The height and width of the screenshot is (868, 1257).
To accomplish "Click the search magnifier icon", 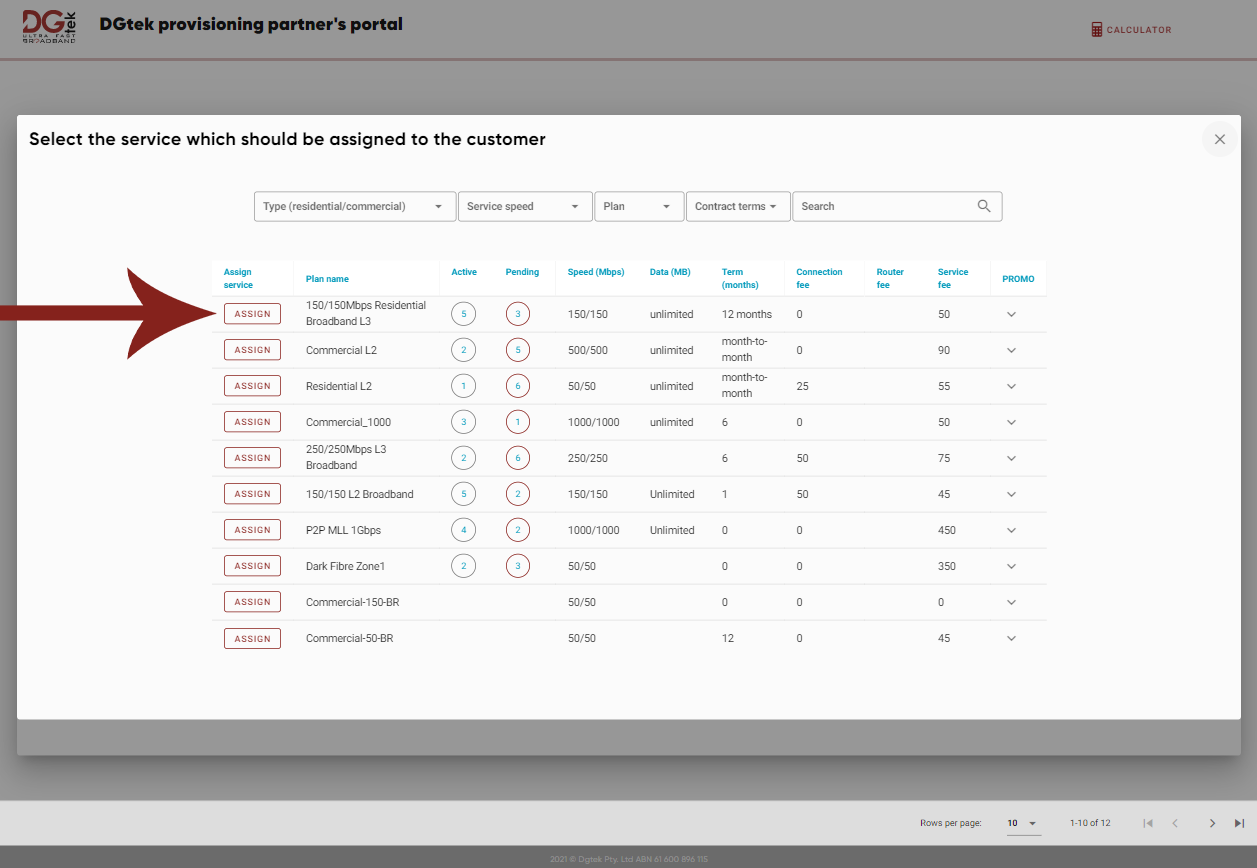I will point(983,206).
